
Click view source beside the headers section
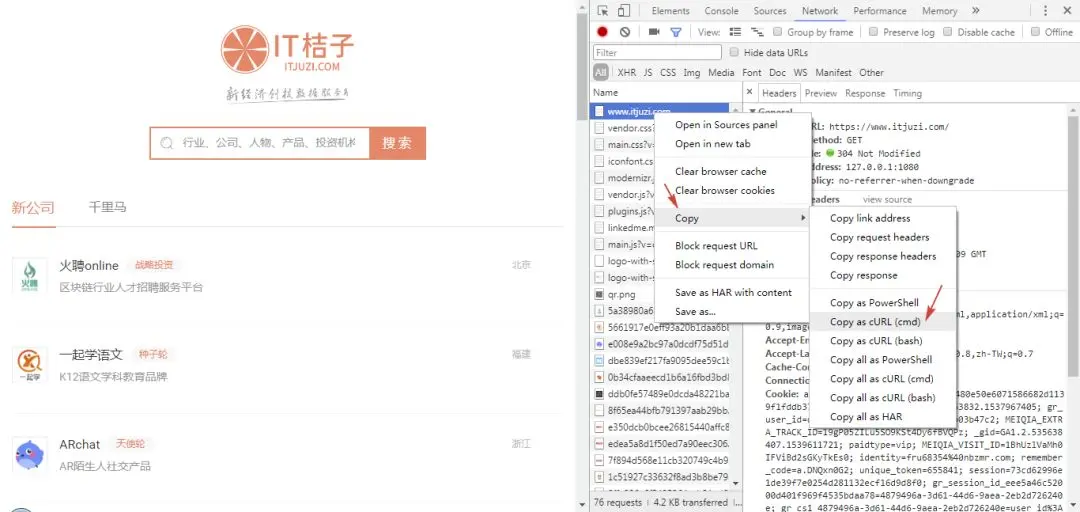coord(887,200)
